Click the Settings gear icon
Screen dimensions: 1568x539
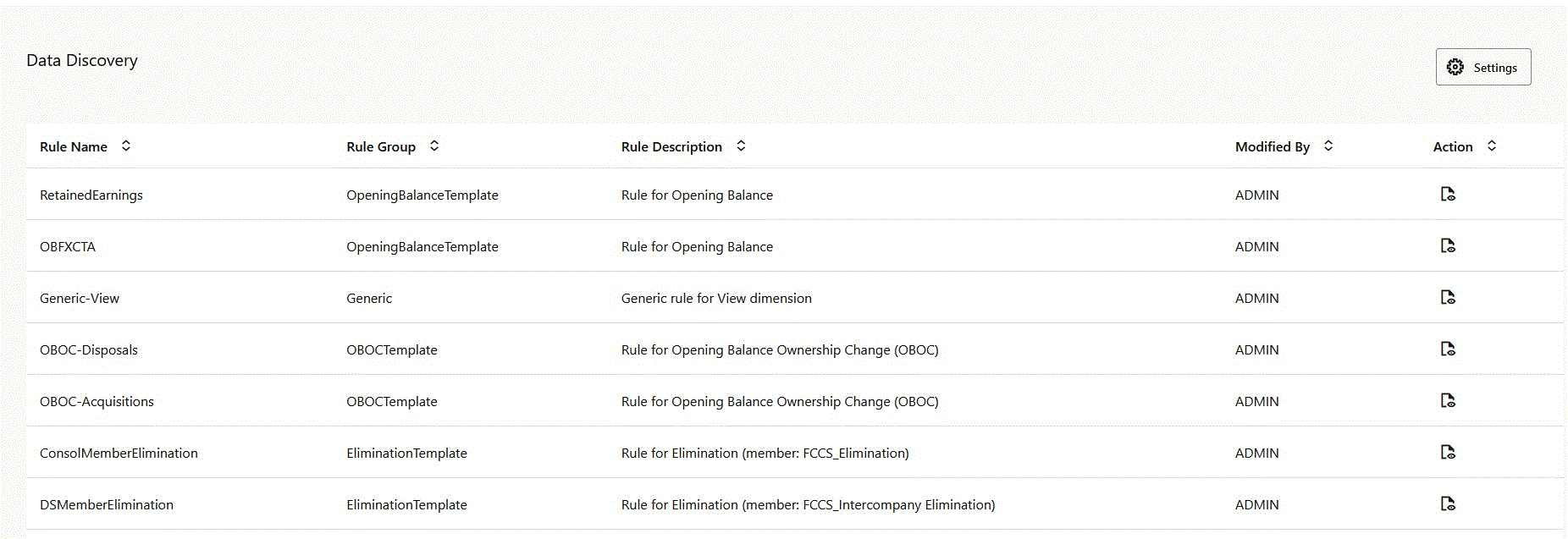[1455, 67]
